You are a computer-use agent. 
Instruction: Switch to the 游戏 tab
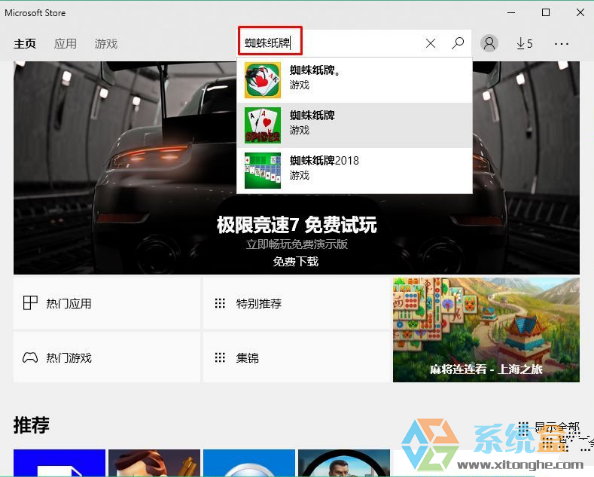pos(106,44)
